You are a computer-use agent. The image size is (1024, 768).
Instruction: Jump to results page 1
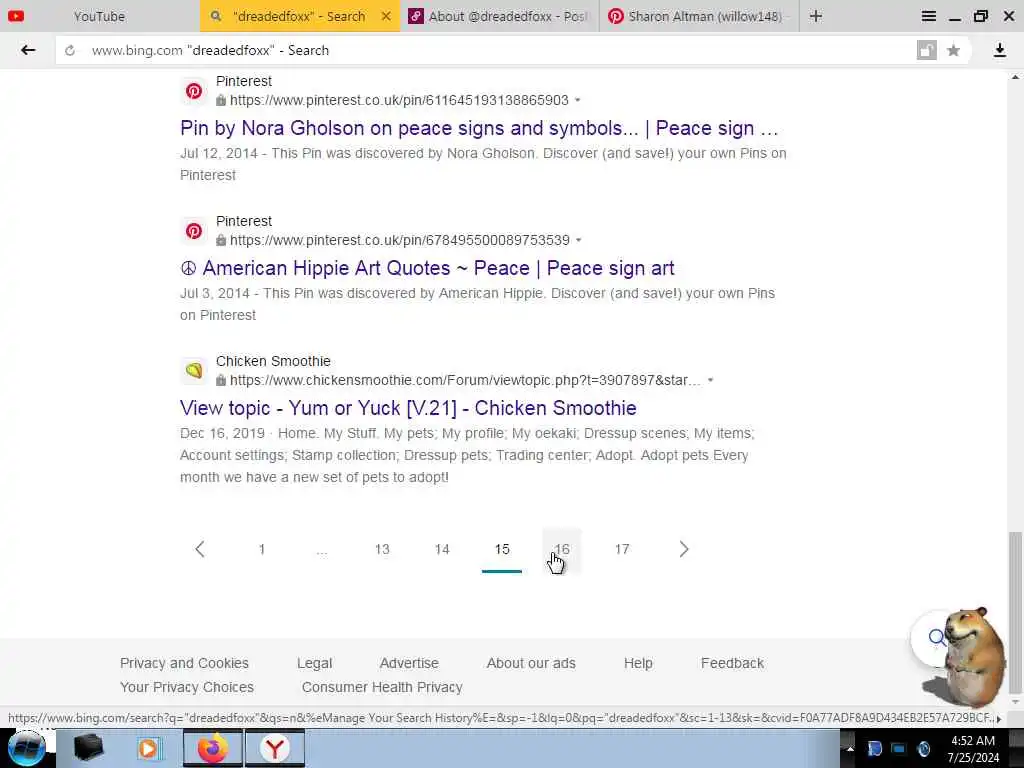262,549
